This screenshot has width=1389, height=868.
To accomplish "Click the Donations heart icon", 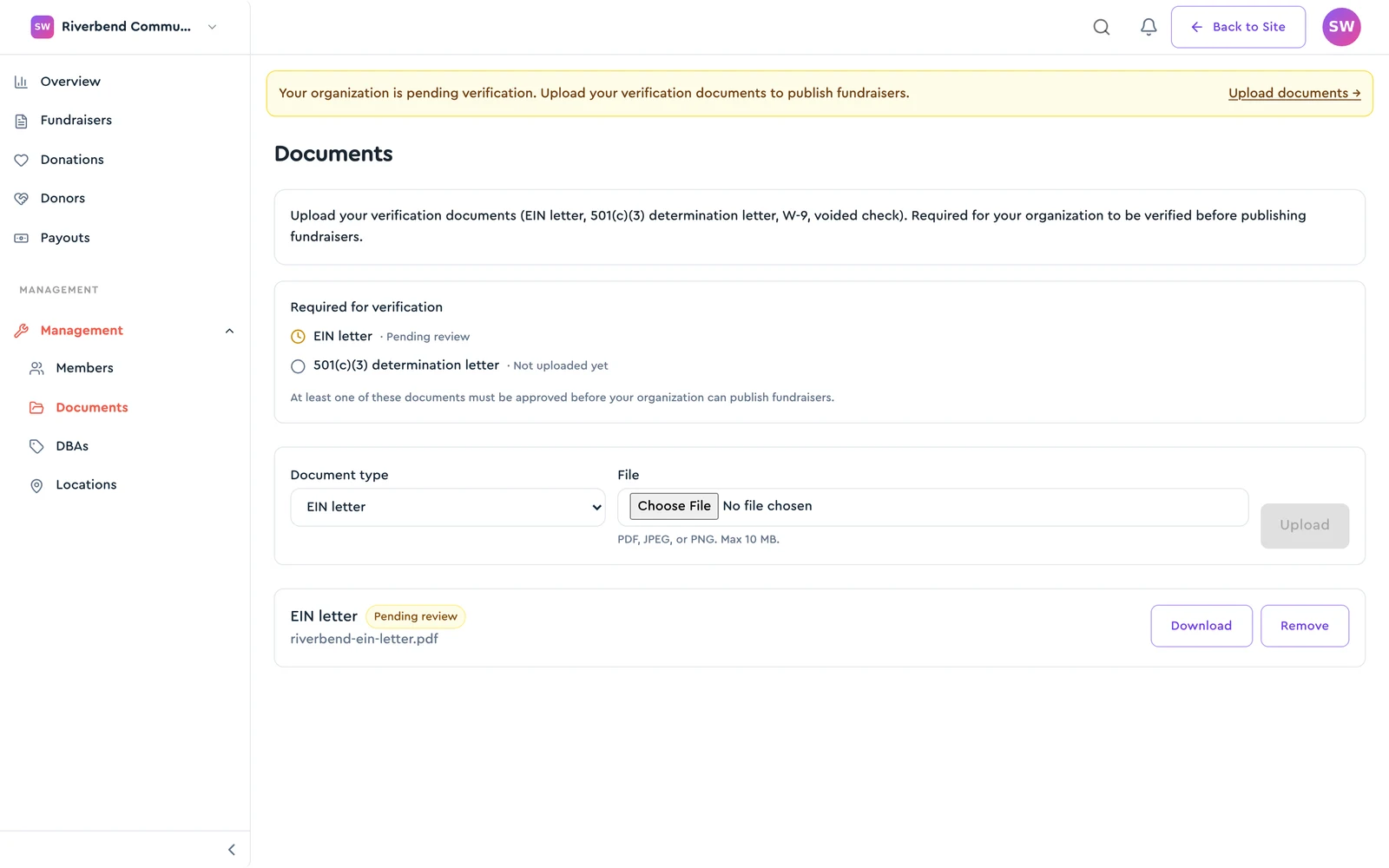I will (21, 160).
